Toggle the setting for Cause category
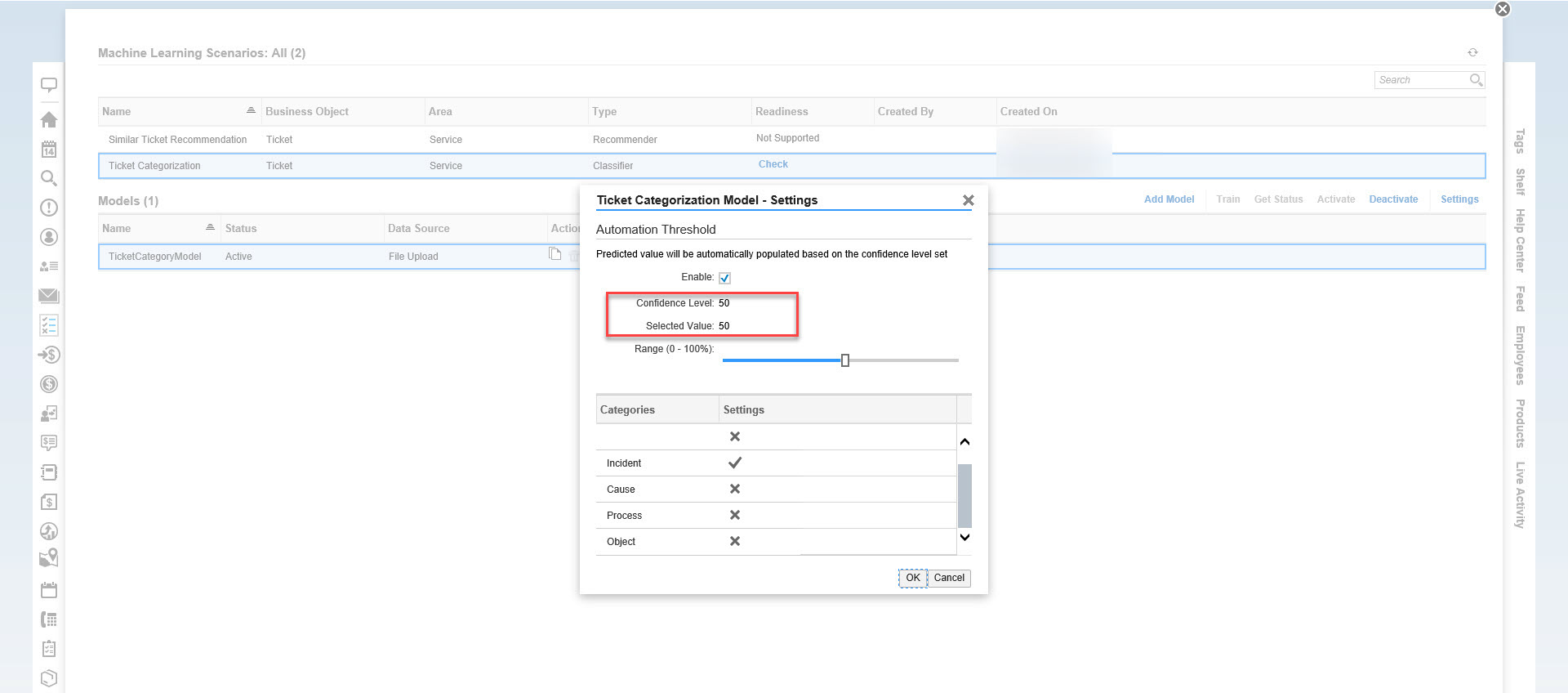 pos(735,489)
